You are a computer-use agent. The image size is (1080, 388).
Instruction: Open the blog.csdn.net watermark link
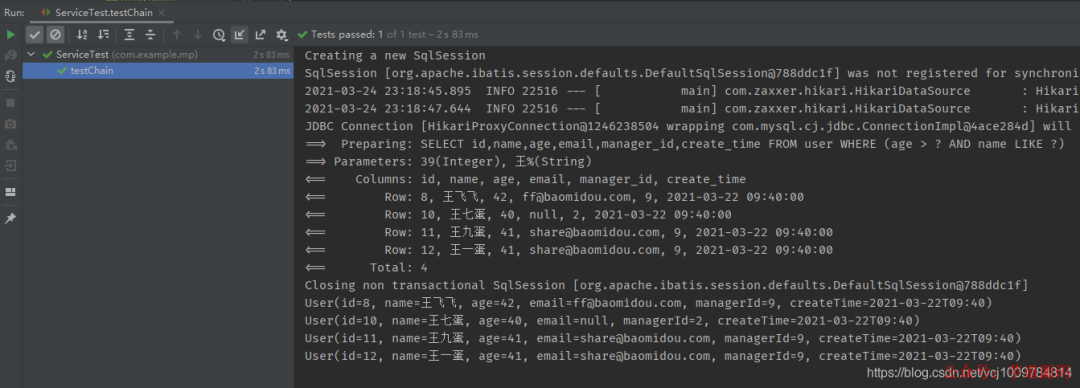(969, 373)
